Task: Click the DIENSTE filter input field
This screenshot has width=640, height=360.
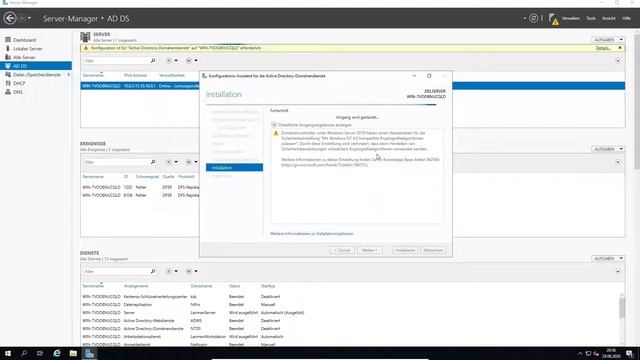Action: (x=116, y=271)
